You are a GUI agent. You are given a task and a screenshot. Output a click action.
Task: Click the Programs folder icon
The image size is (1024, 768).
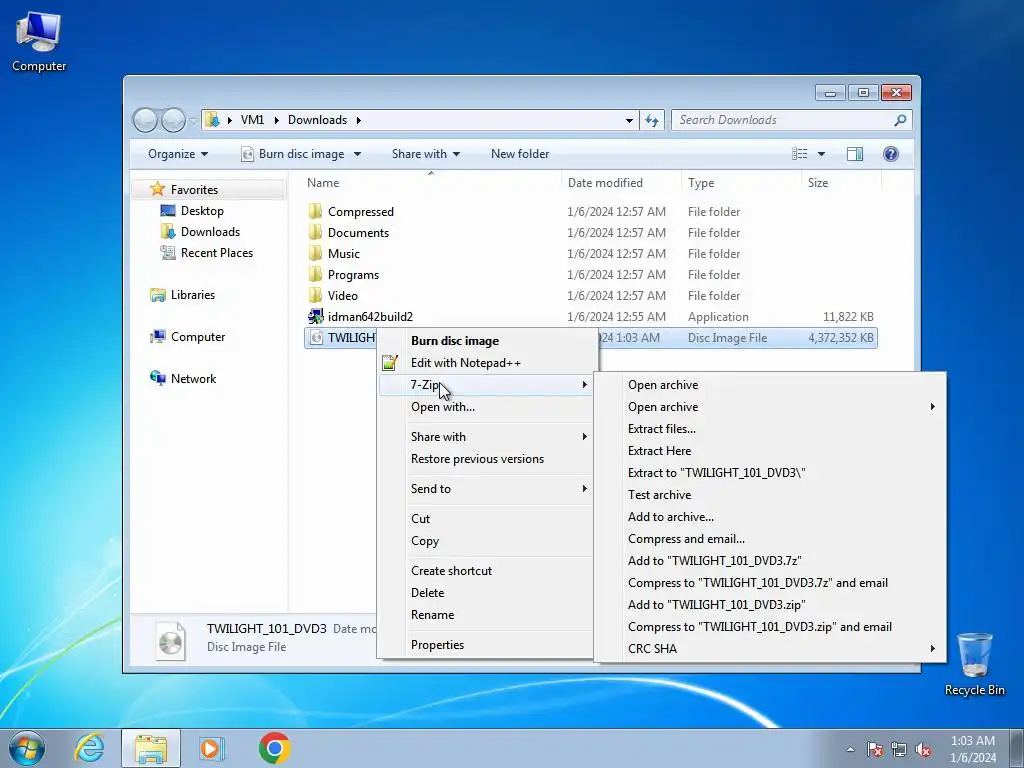[x=315, y=274]
